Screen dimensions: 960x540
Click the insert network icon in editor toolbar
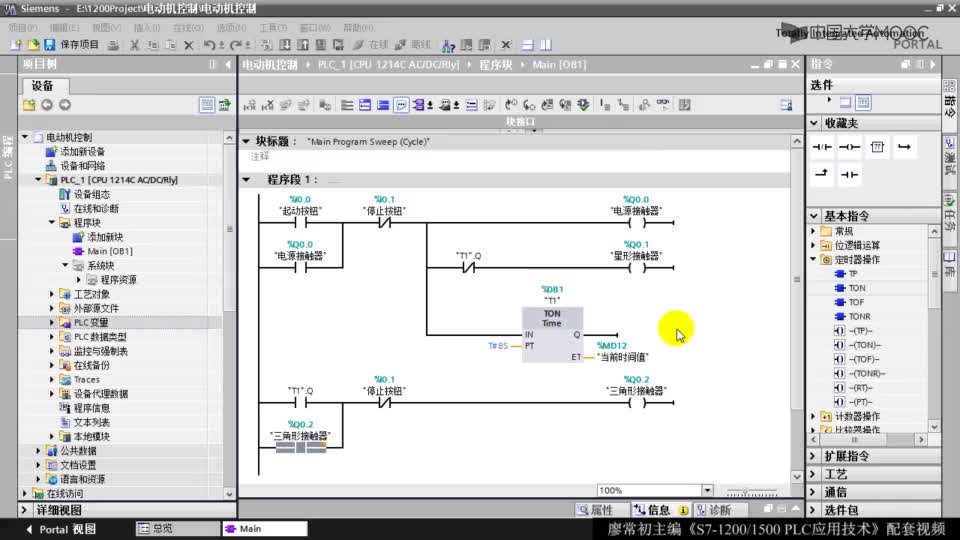tap(249, 105)
